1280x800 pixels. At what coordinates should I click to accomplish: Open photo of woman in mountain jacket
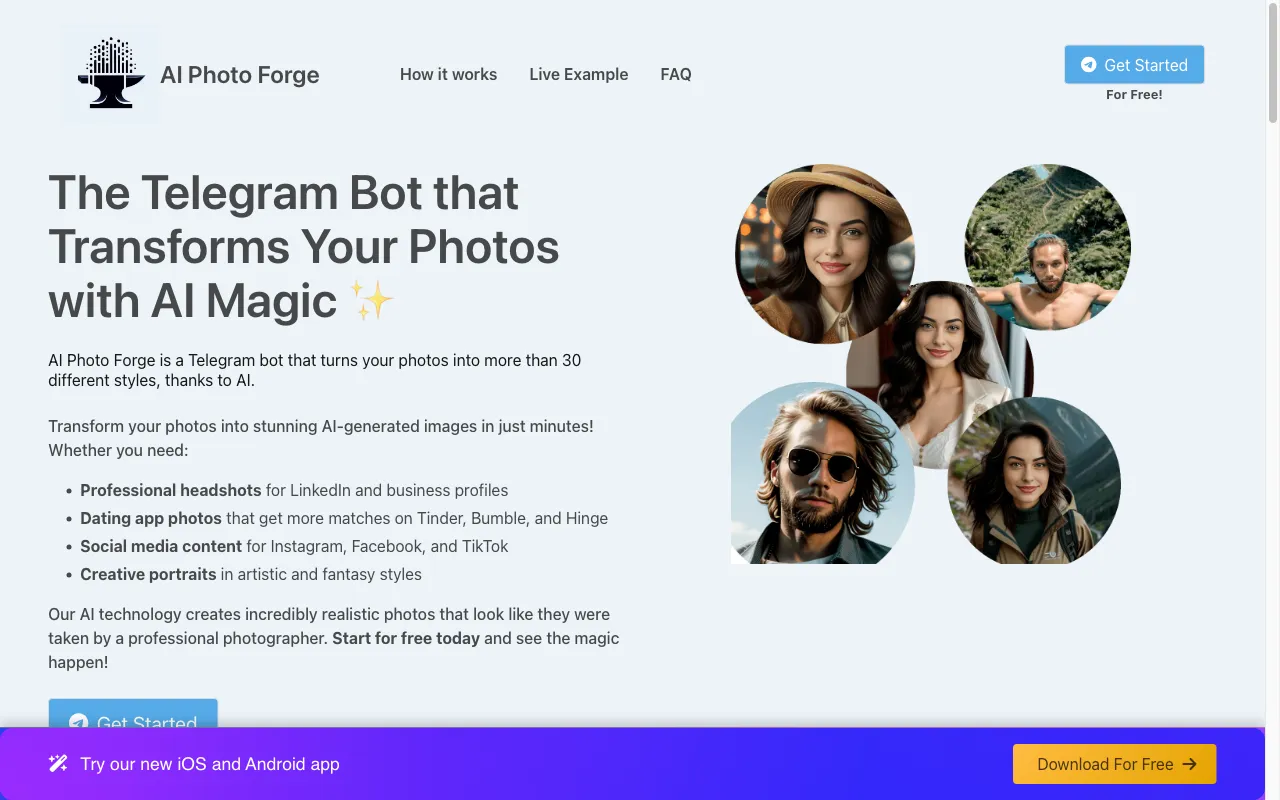[1034, 481]
